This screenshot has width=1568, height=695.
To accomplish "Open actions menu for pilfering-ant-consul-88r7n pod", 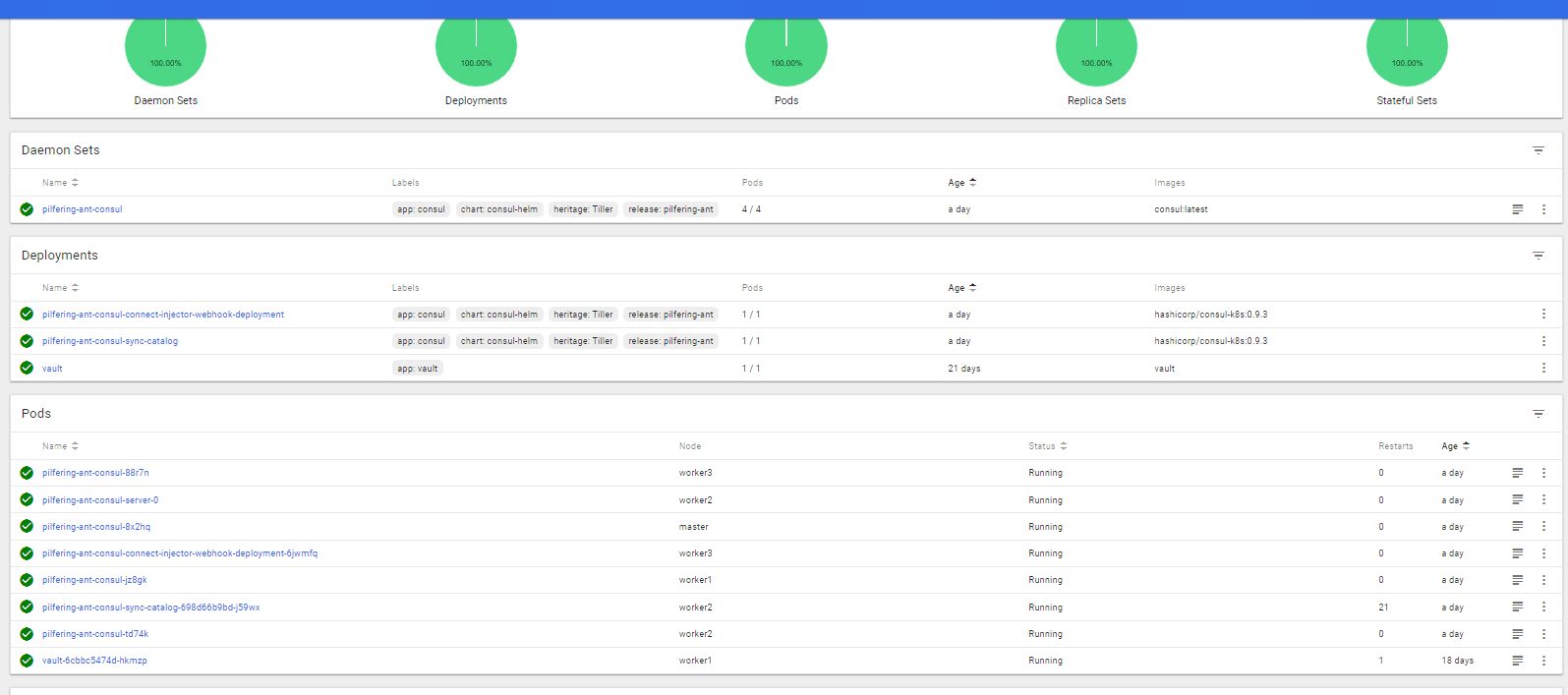I will click(1543, 473).
